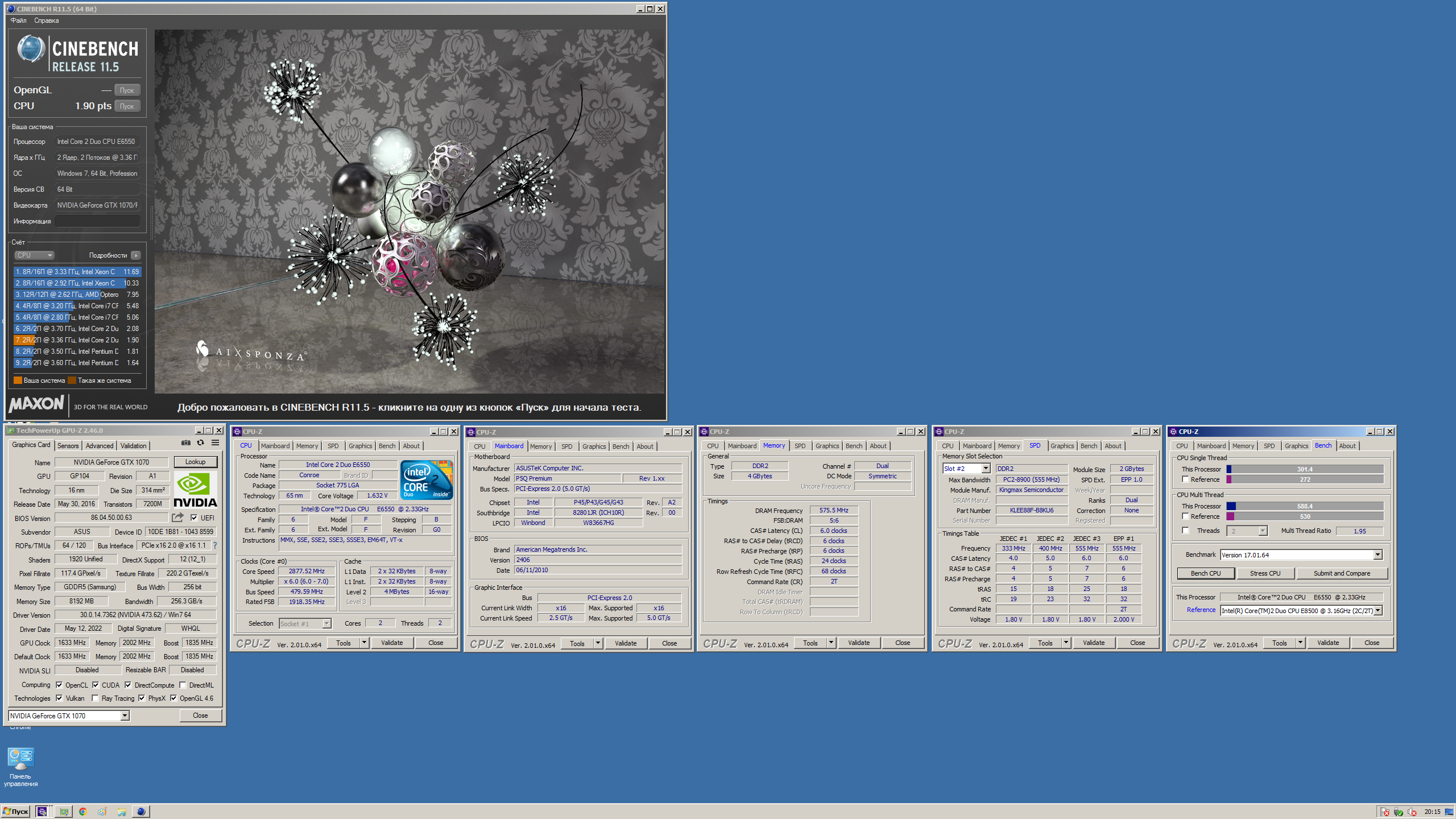The image size is (1456, 819).
Task: Share the GPU BIOS via export icon
Action: (178, 518)
